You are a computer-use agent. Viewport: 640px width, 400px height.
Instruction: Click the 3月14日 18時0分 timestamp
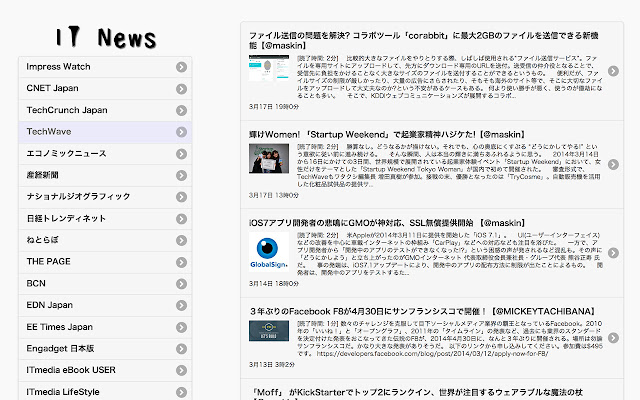[x=274, y=284]
